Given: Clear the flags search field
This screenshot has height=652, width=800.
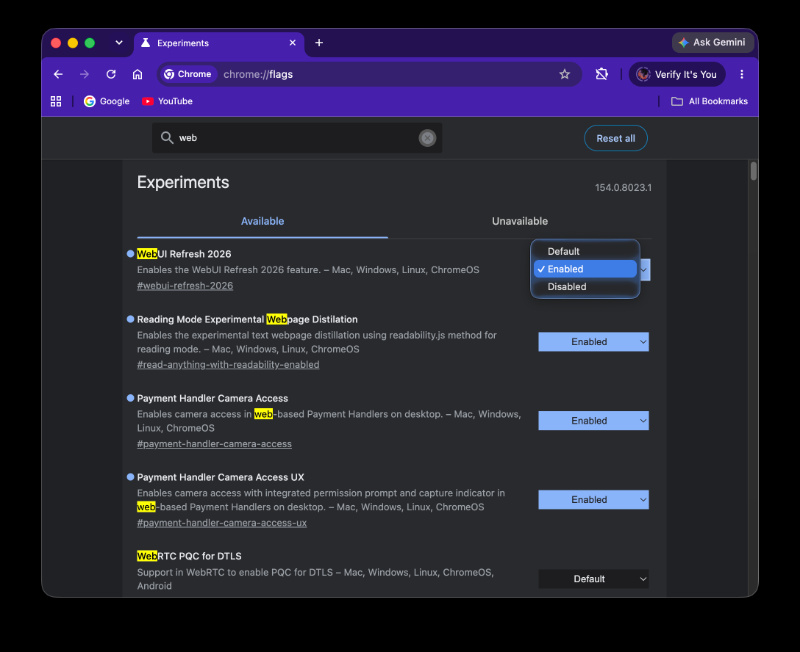Looking at the screenshot, I should coord(427,138).
